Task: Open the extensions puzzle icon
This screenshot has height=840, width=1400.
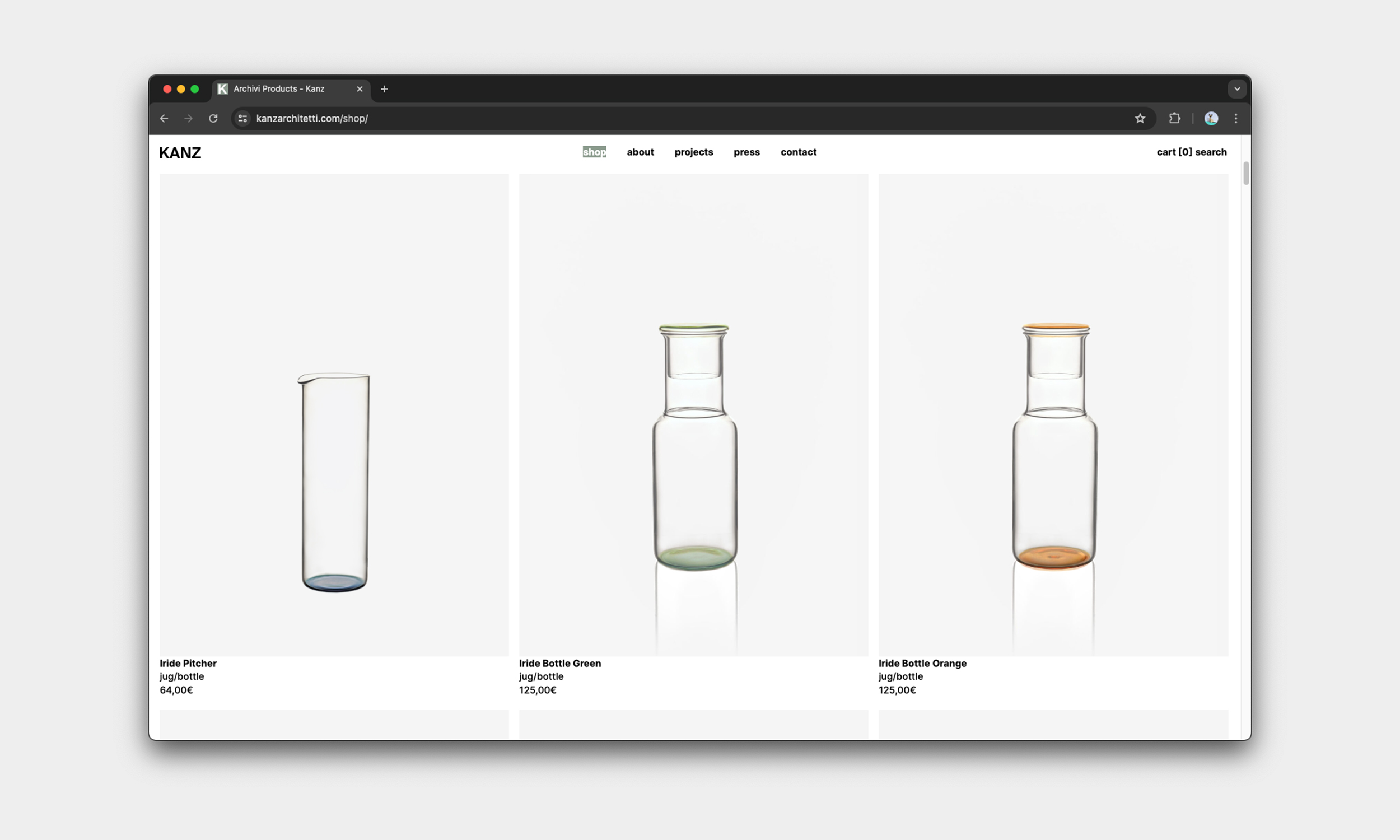Action: click(x=1174, y=118)
